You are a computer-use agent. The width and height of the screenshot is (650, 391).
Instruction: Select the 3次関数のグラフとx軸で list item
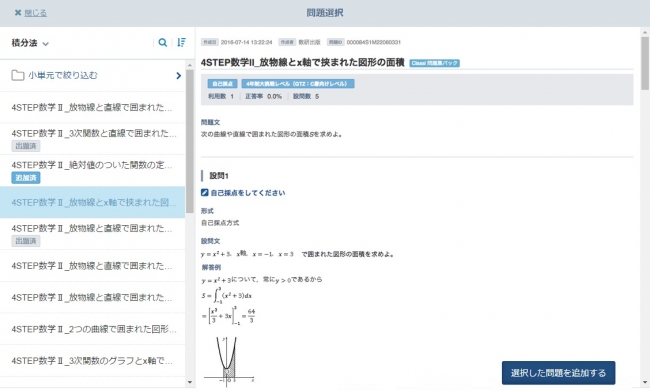point(92,361)
